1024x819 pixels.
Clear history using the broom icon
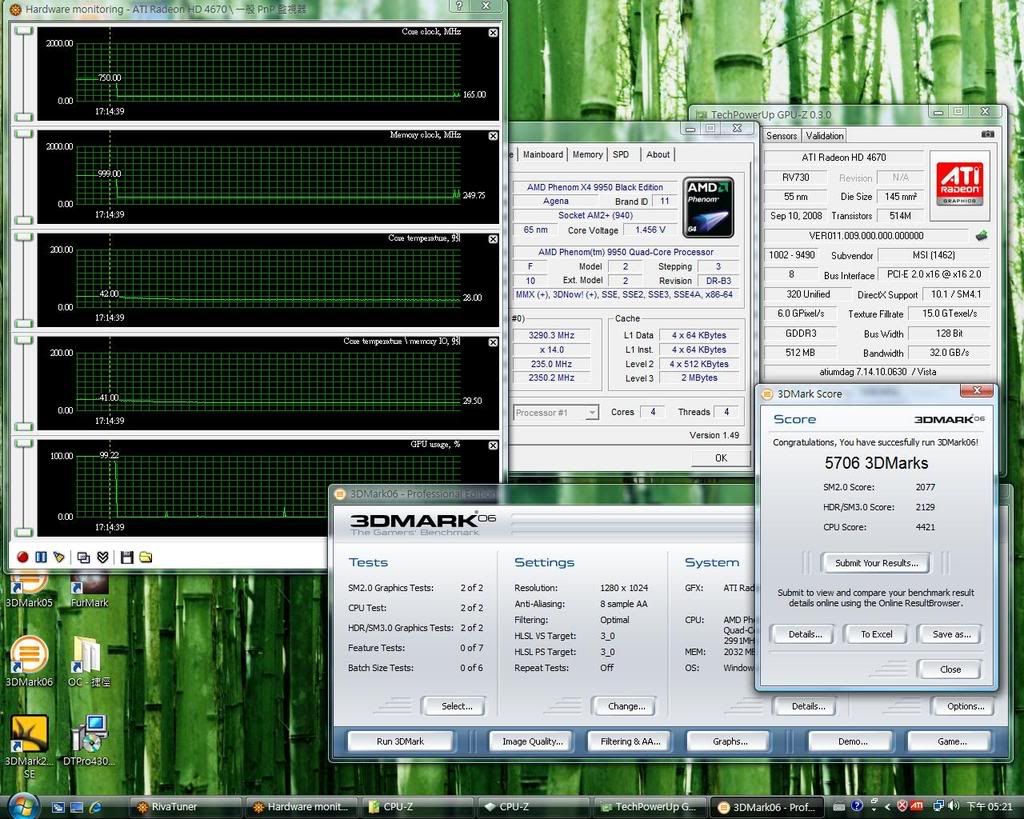(59, 557)
